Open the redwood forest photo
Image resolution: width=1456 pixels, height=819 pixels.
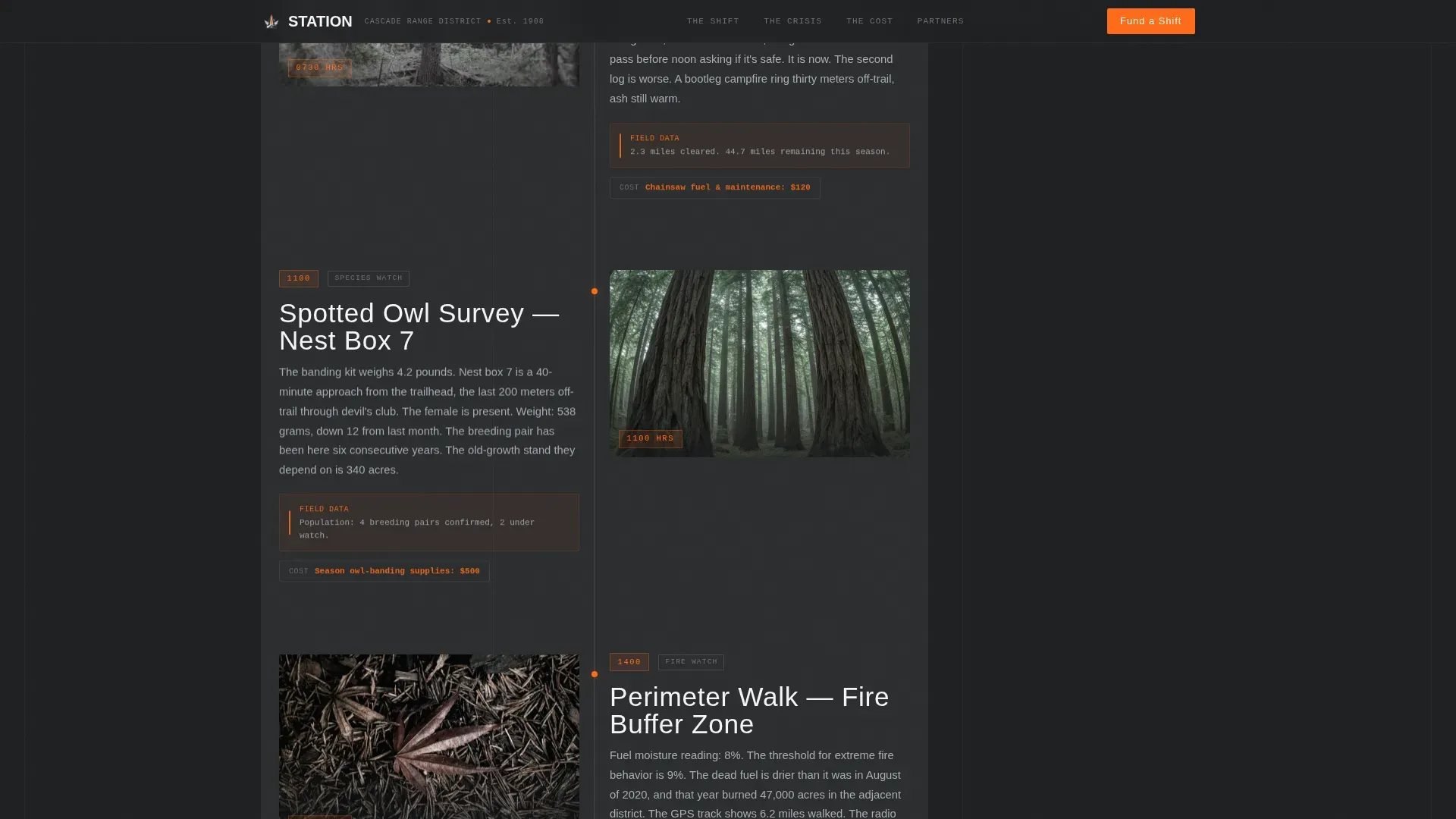[759, 363]
